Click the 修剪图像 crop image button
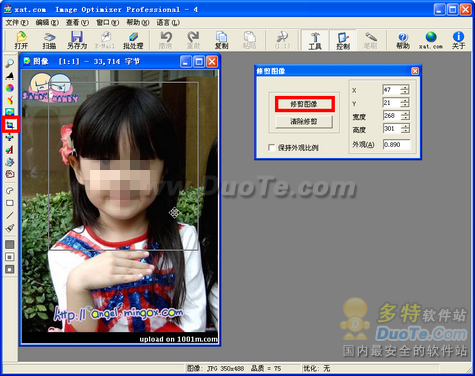Viewport: 475px width, 376px height. (x=304, y=104)
